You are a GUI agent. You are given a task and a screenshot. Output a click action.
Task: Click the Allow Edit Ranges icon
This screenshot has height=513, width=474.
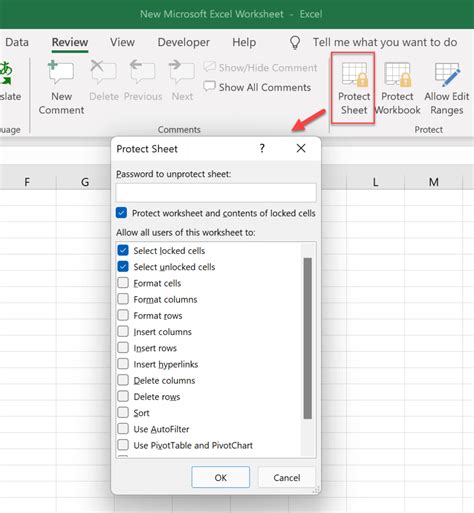point(447,74)
